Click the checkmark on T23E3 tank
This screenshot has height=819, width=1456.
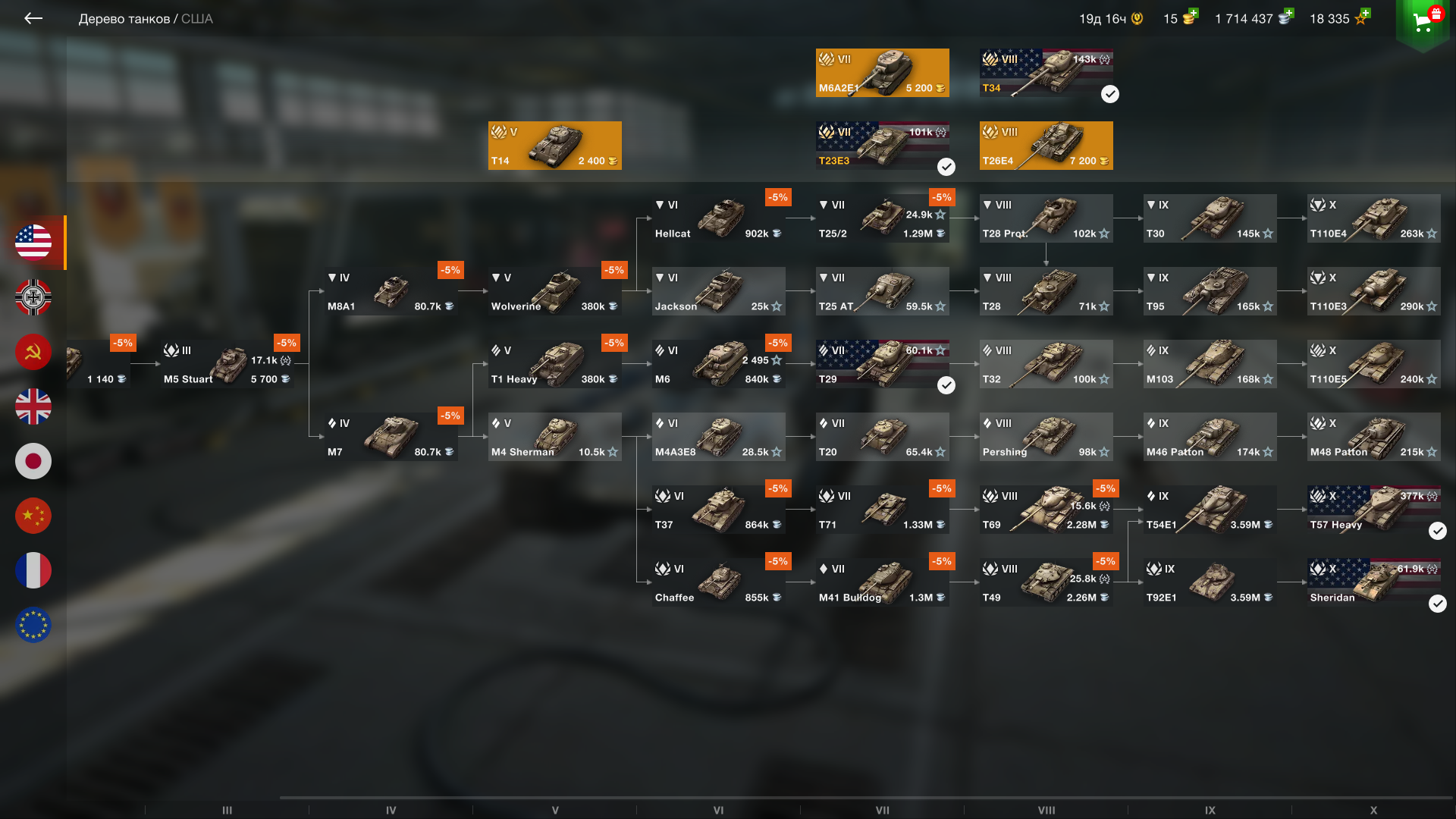pos(946,167)
